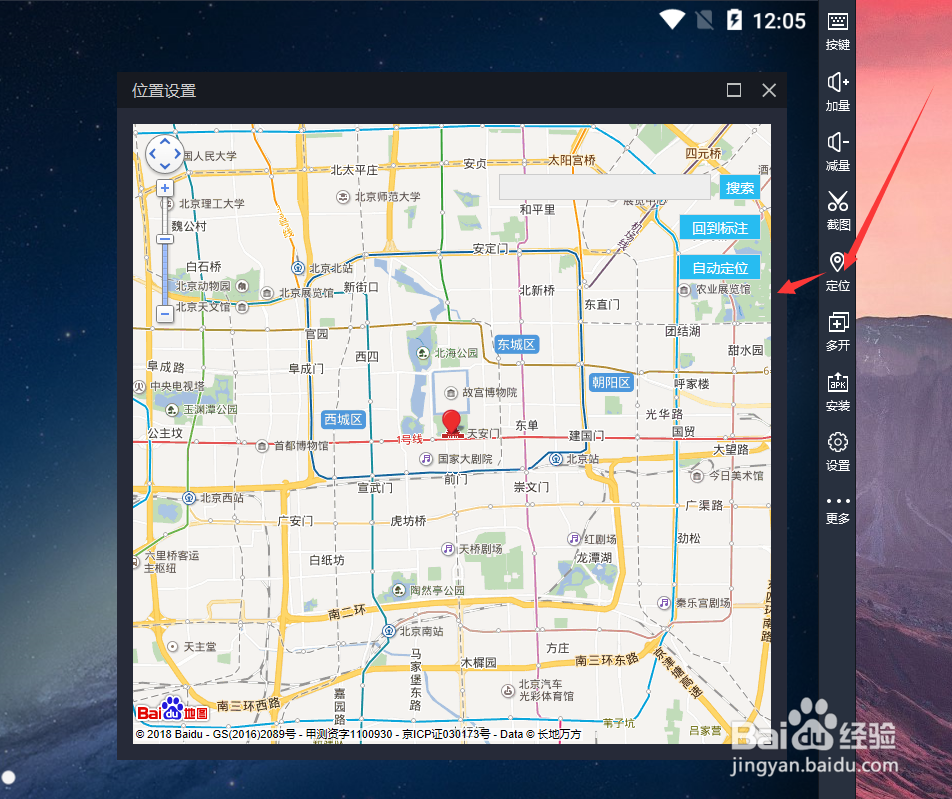Maximize the 位置设置 window
The height and width of the screenshot is (799, 952).
pyautogui.click(x=734, y=90)
